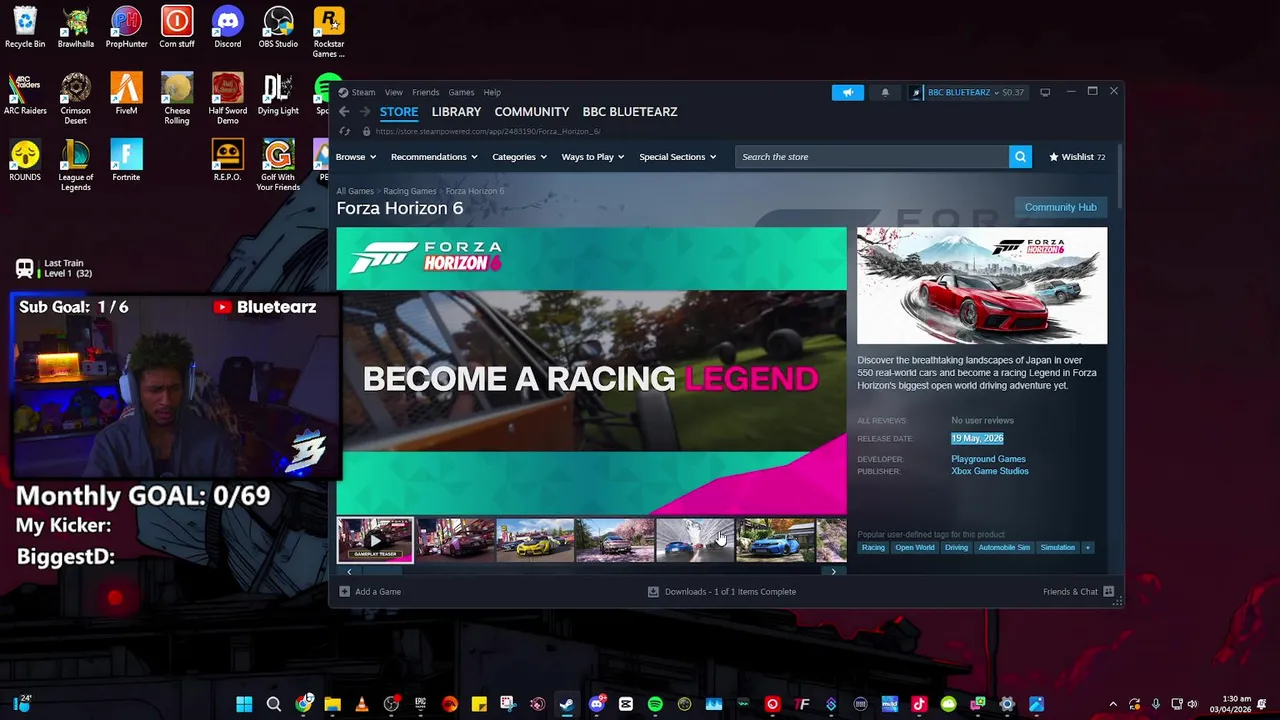
Task: Open the Steam menu
Action: [x=363, y=92]
